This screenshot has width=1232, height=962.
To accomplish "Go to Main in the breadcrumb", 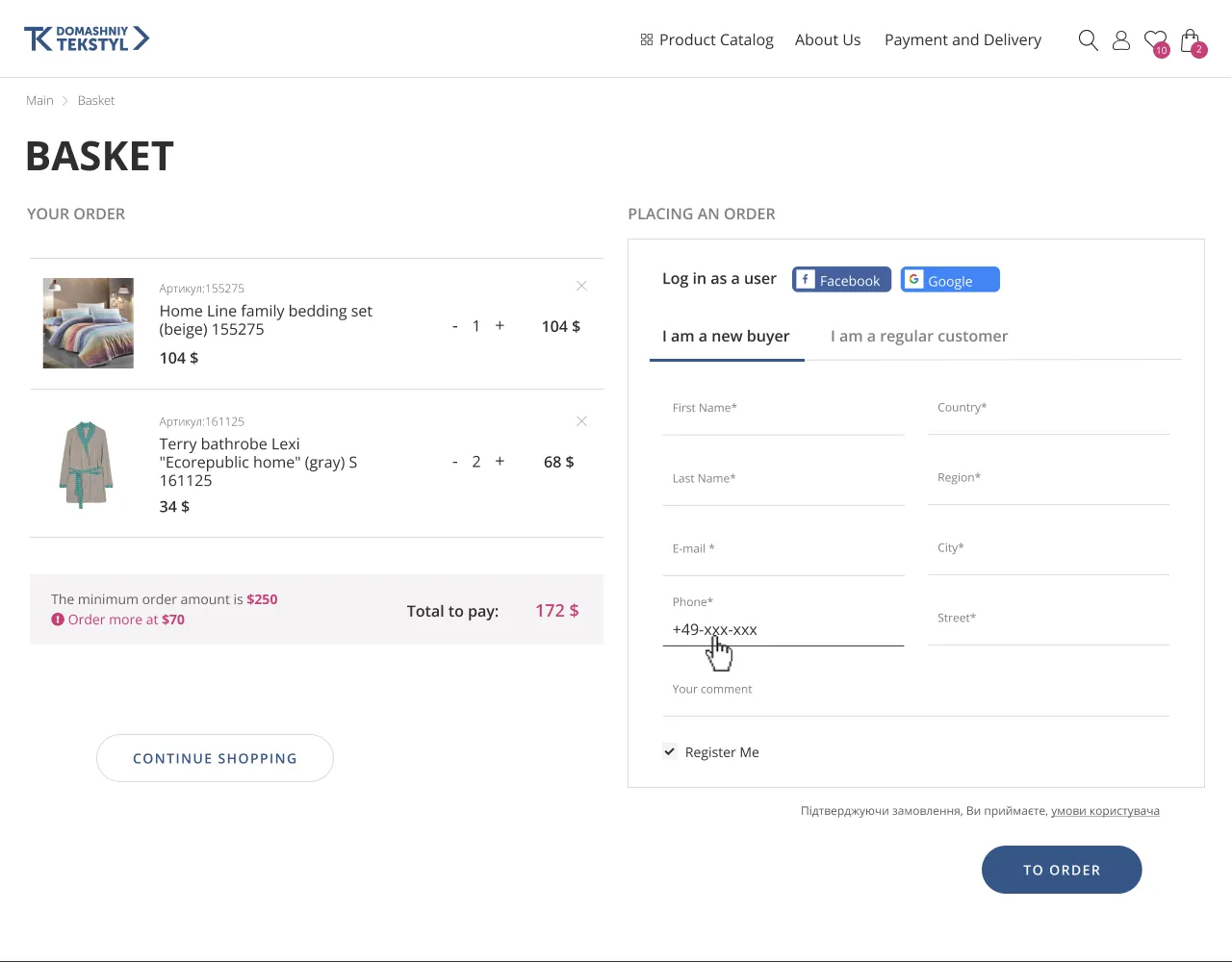I will pos(39,100).
